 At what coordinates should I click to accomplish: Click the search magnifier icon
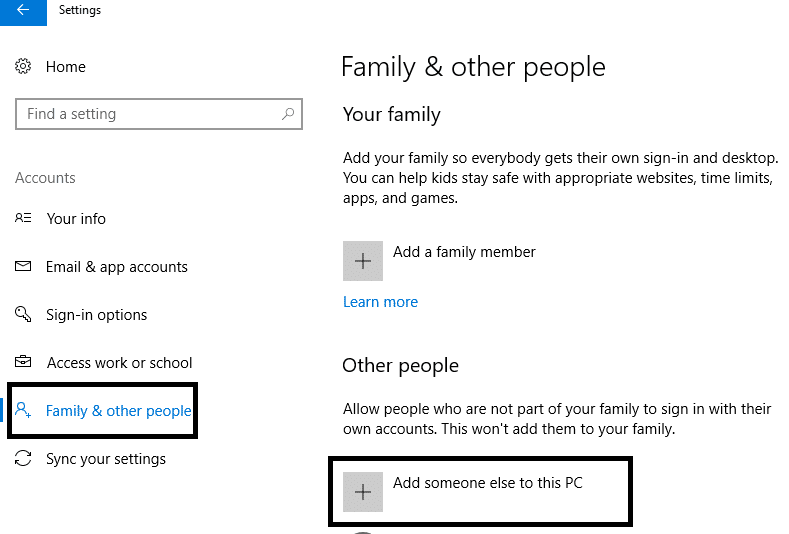click(x=288, y=114)
